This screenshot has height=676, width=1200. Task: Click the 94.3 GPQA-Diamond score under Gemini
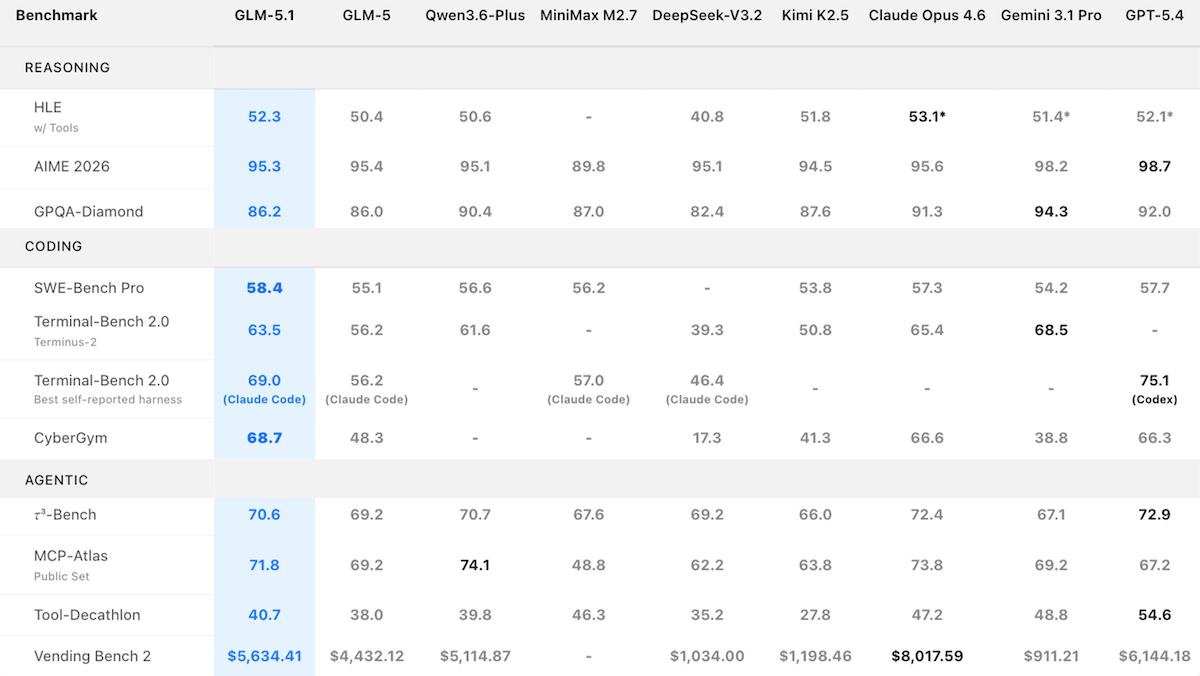pos(1051,211)
